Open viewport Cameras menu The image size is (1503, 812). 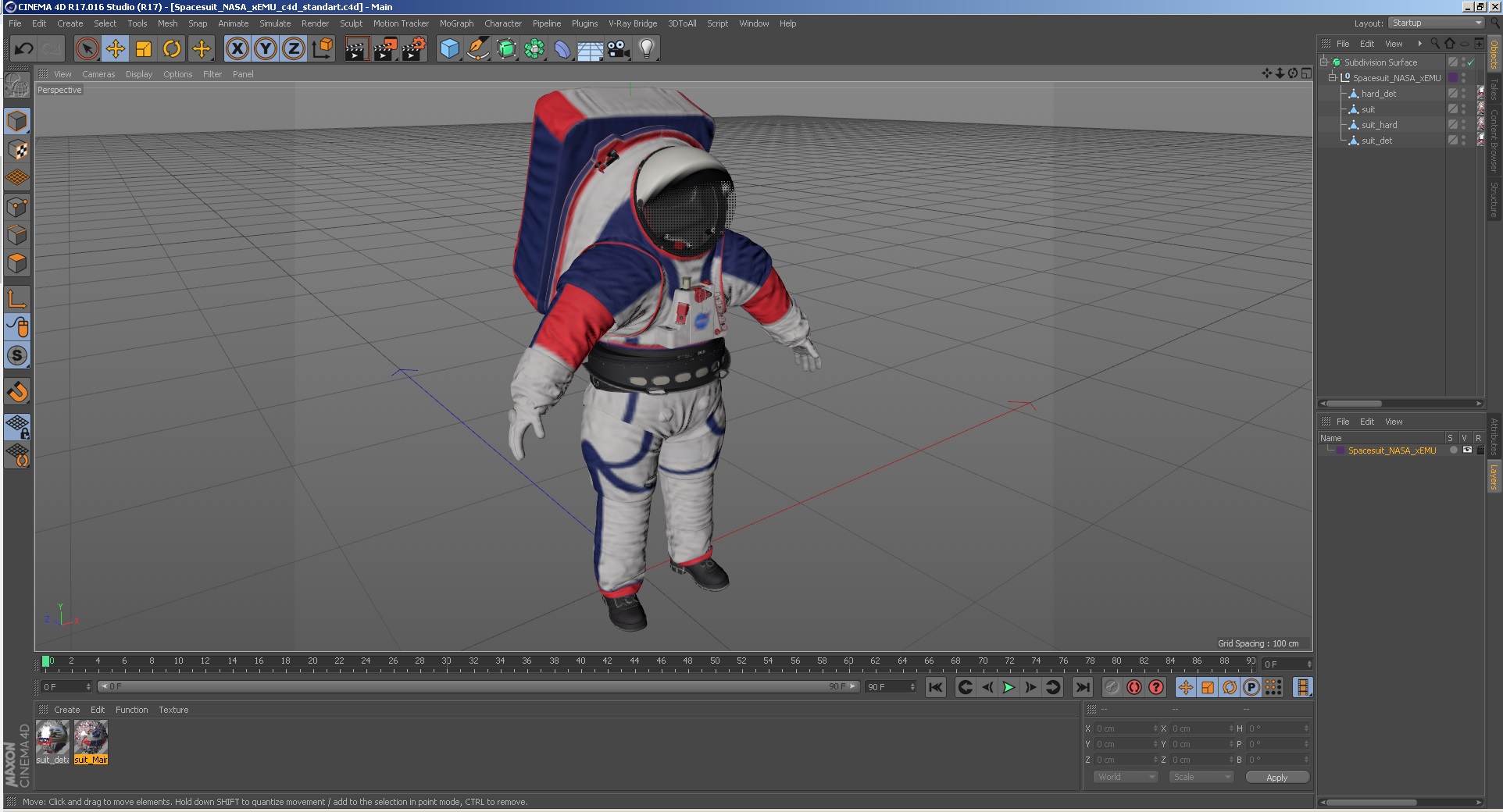point(98,74)
